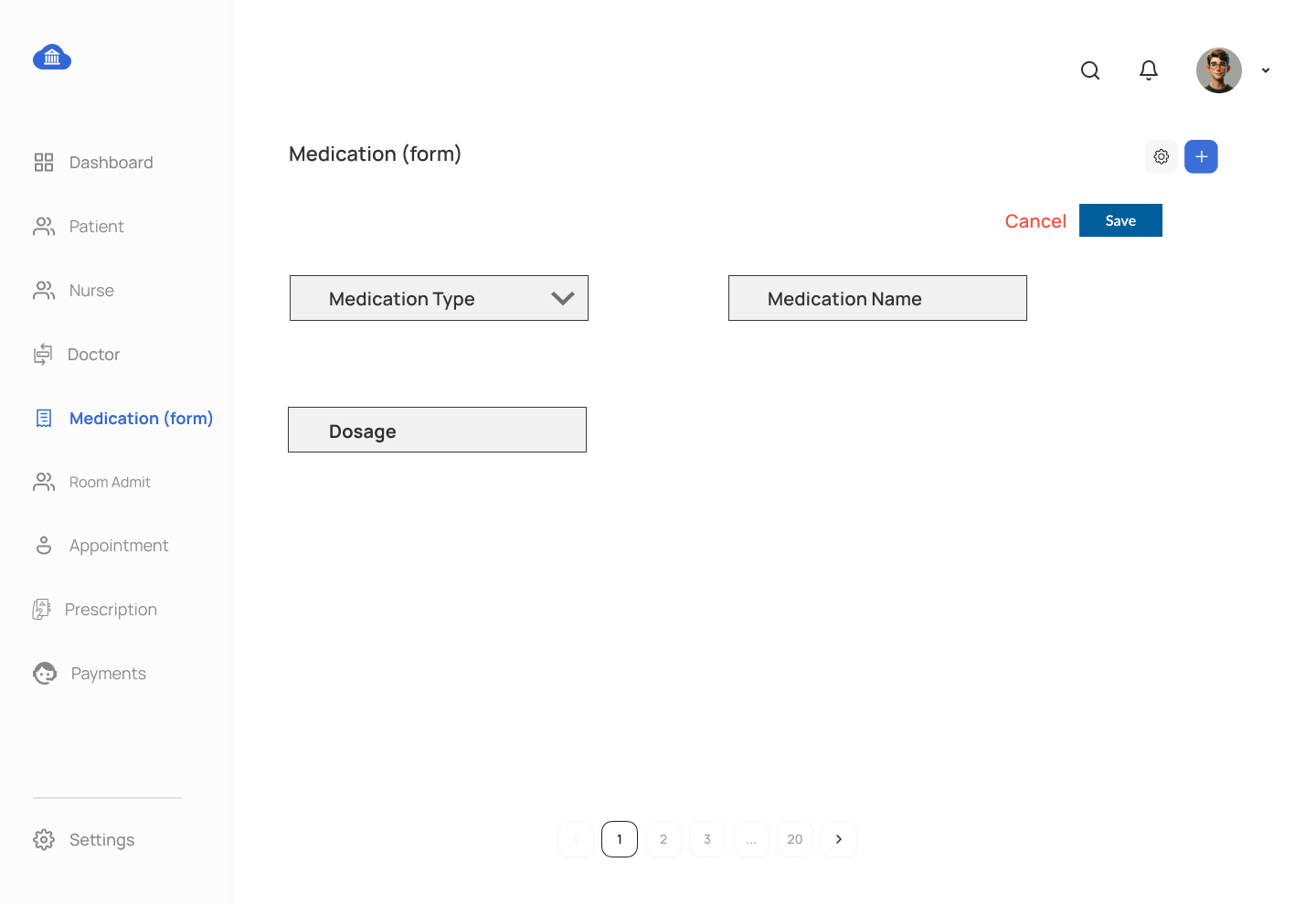The image size is (1316, 905).
Task: Click the Medication form sidebar icon
Action: click(44, 419)
